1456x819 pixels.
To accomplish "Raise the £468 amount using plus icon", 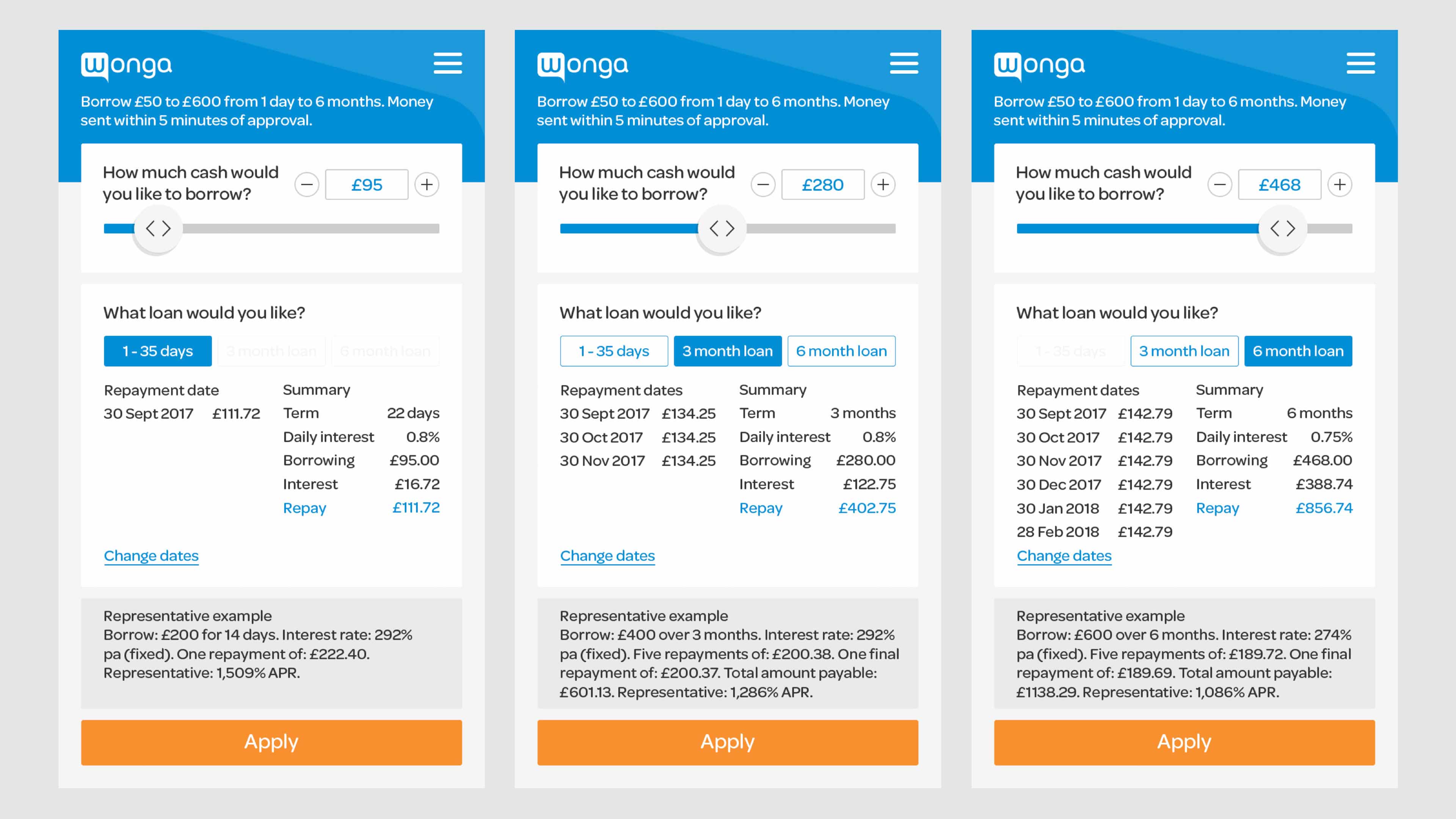I will (x=1340, y=185).
